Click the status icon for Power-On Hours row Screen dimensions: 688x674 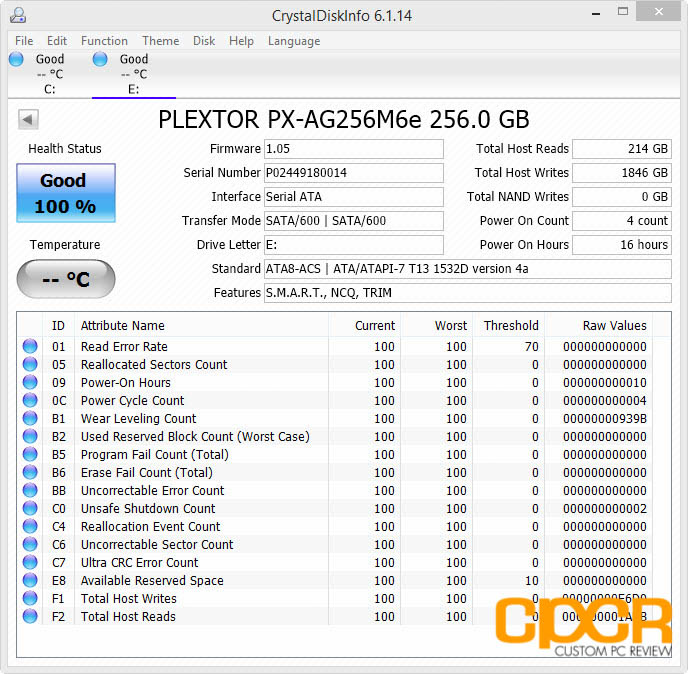tap(30, 382)
